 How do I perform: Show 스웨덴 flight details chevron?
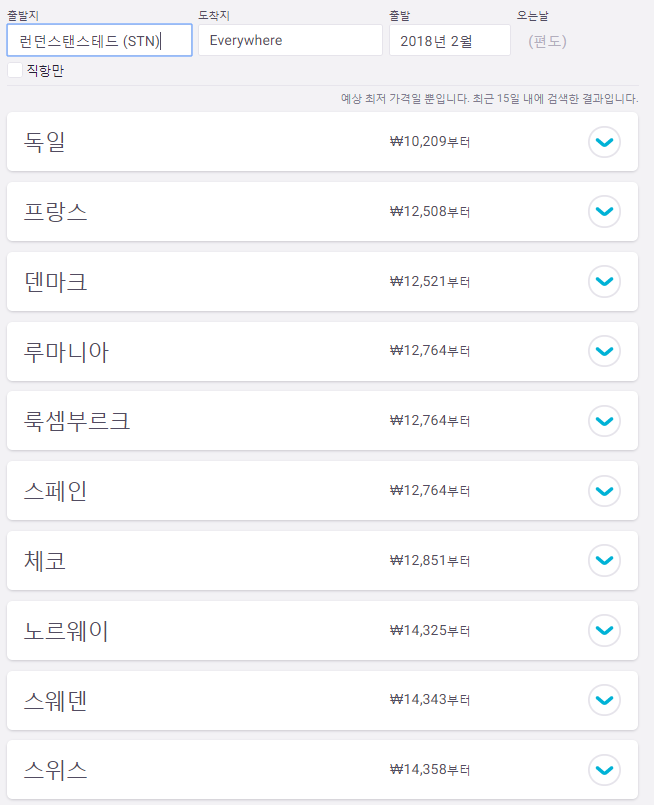click(x=604, y=700)
